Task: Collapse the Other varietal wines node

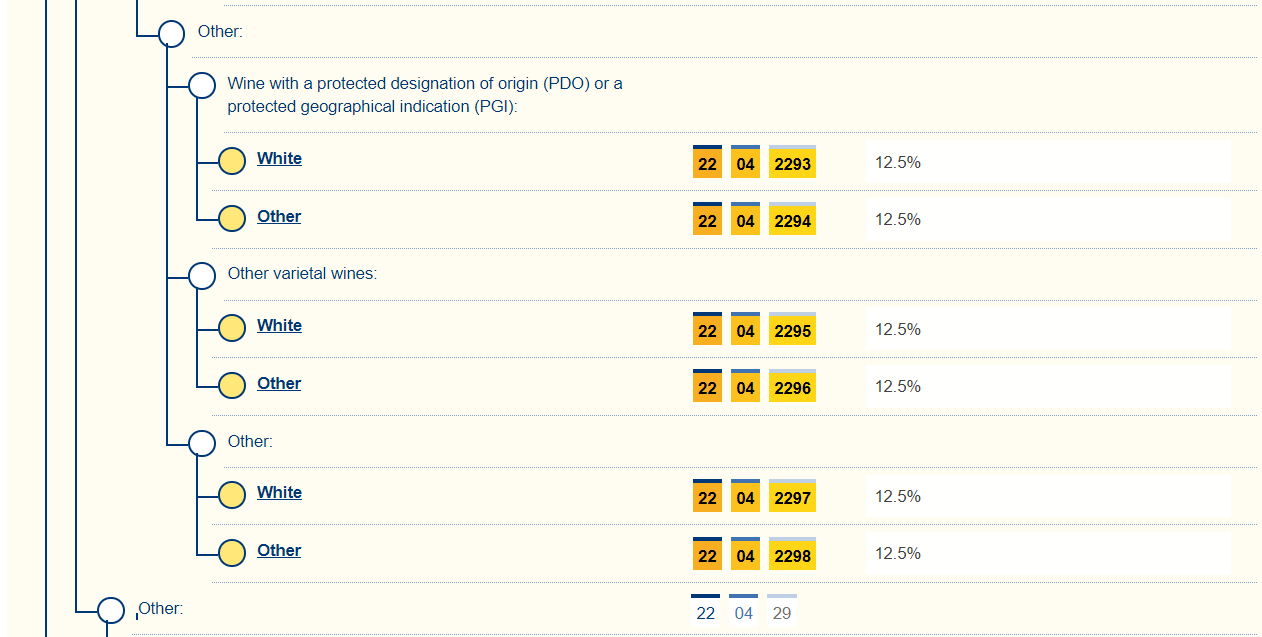Action: click(202, 276)
